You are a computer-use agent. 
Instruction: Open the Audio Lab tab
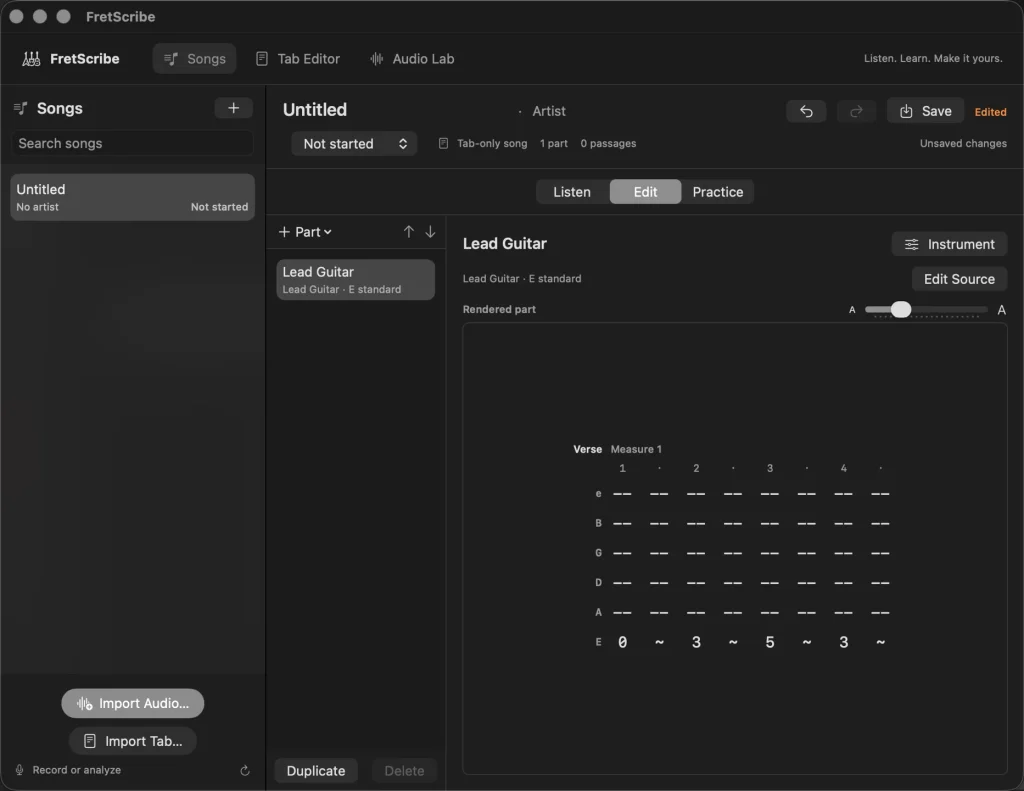412,59
